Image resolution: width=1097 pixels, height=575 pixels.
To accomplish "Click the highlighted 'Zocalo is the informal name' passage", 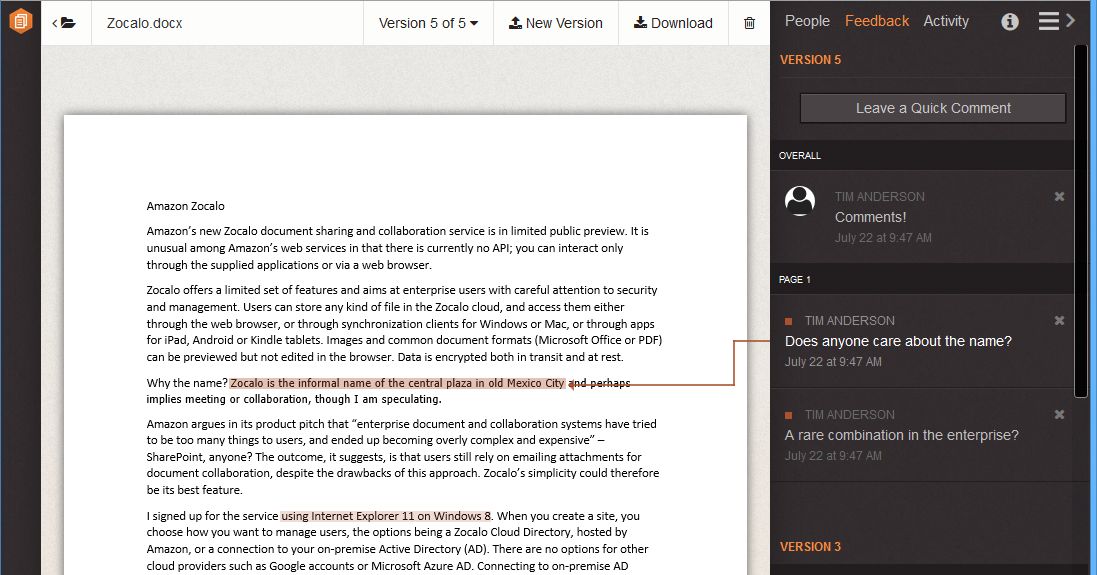I will point(397,383).
